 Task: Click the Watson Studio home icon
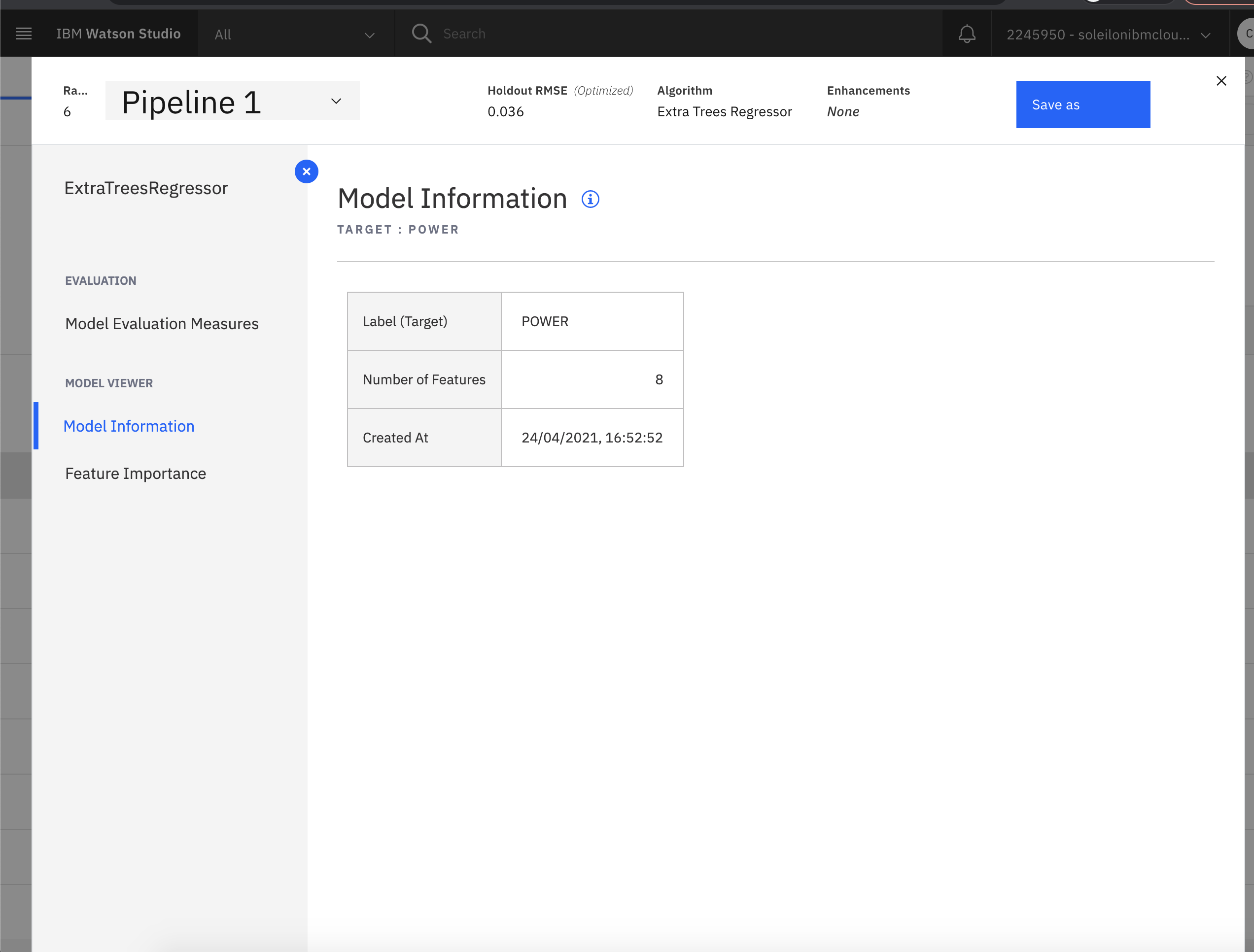[118, 34]
